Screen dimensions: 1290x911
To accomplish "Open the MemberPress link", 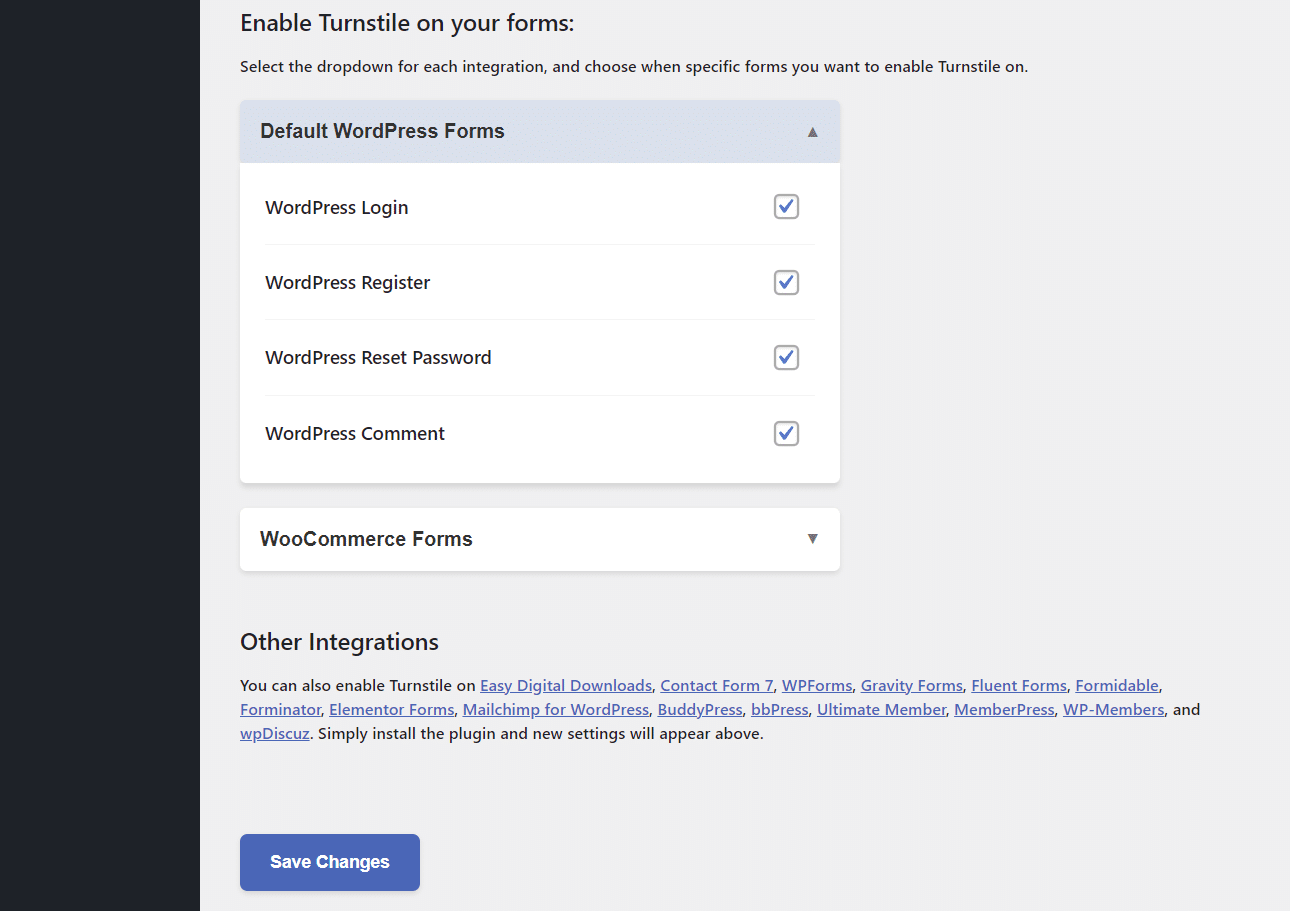I will (x=1004, y=710).
